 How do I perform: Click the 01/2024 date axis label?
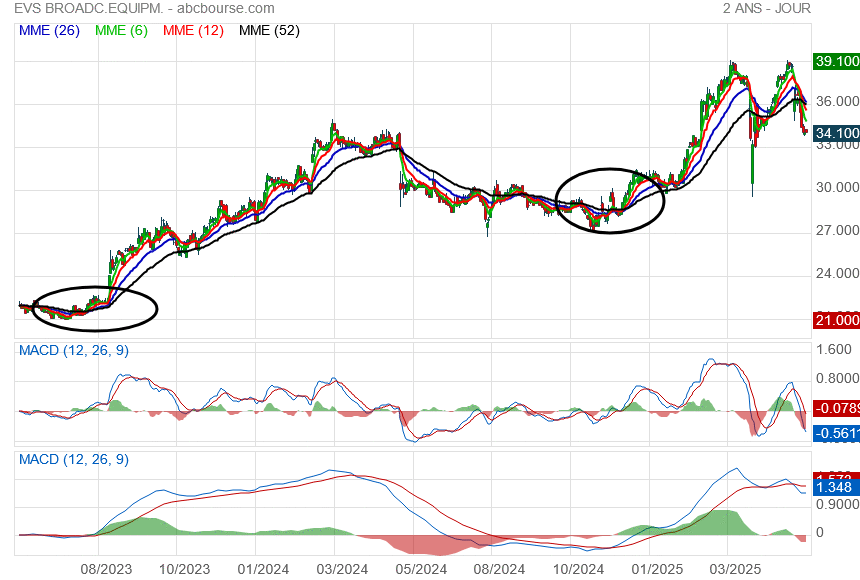point(263,569)
